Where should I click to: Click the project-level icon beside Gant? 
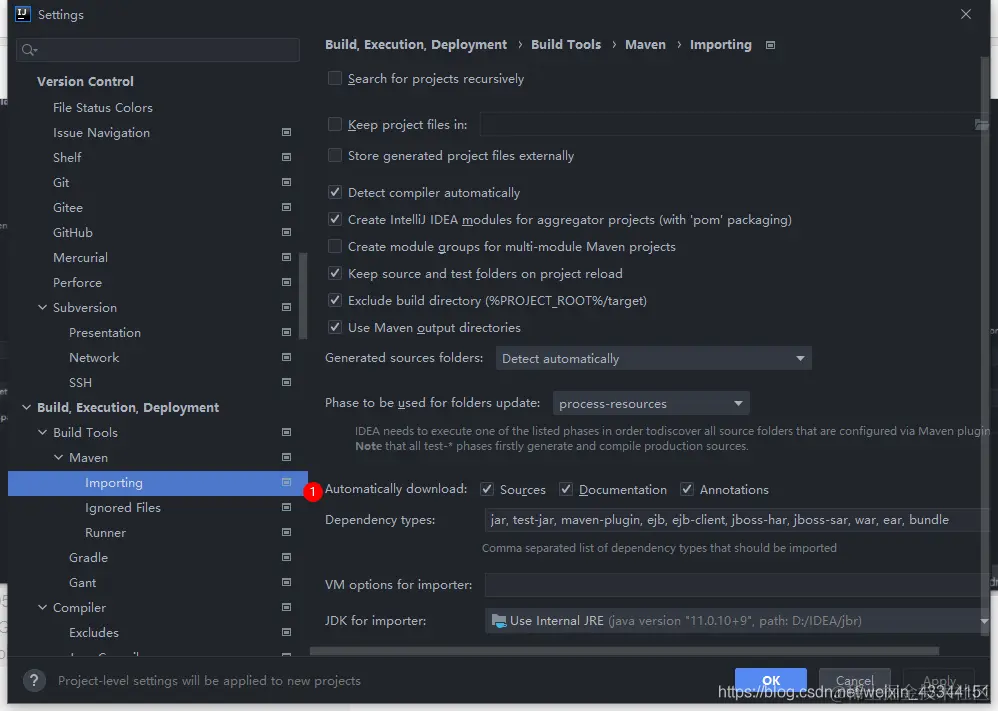click(286, 582)
